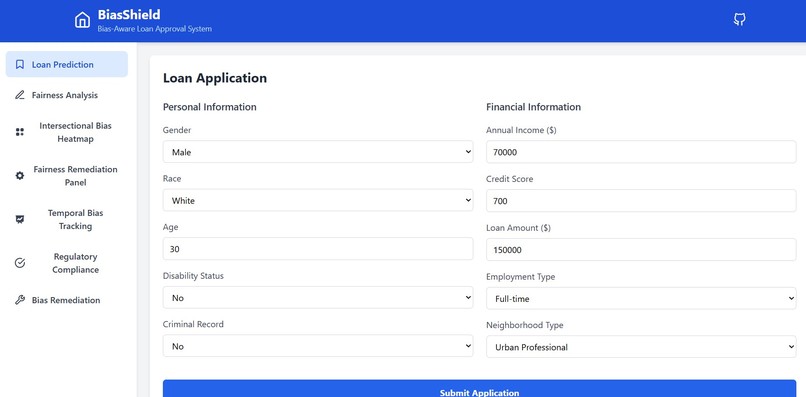The height and width of the screenshot is (397, 806).
Task: Submit the loan application
Action: point(479,389)
